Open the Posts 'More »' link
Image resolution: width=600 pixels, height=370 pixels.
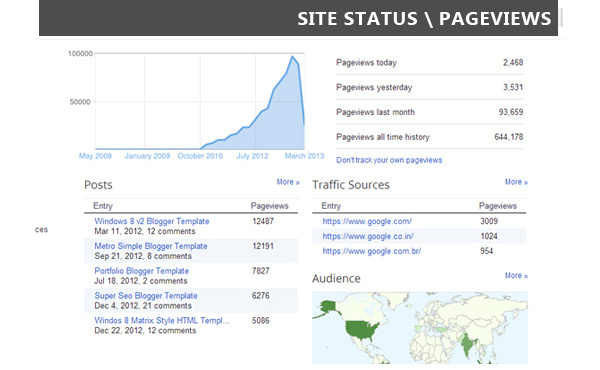click(288, 182)
